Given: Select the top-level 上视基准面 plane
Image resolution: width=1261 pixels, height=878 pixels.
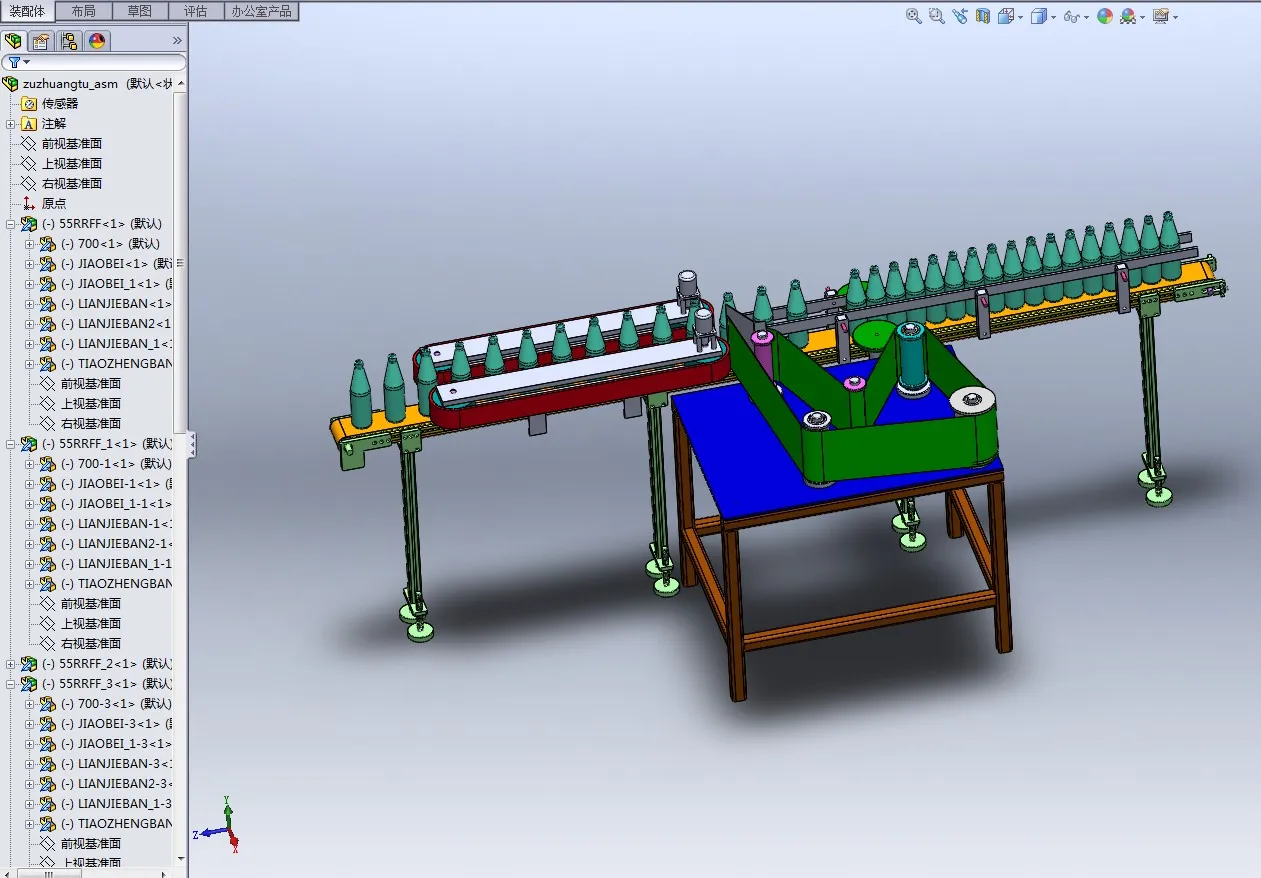Looking at the screenshot, I should click(x=72, y=164).
